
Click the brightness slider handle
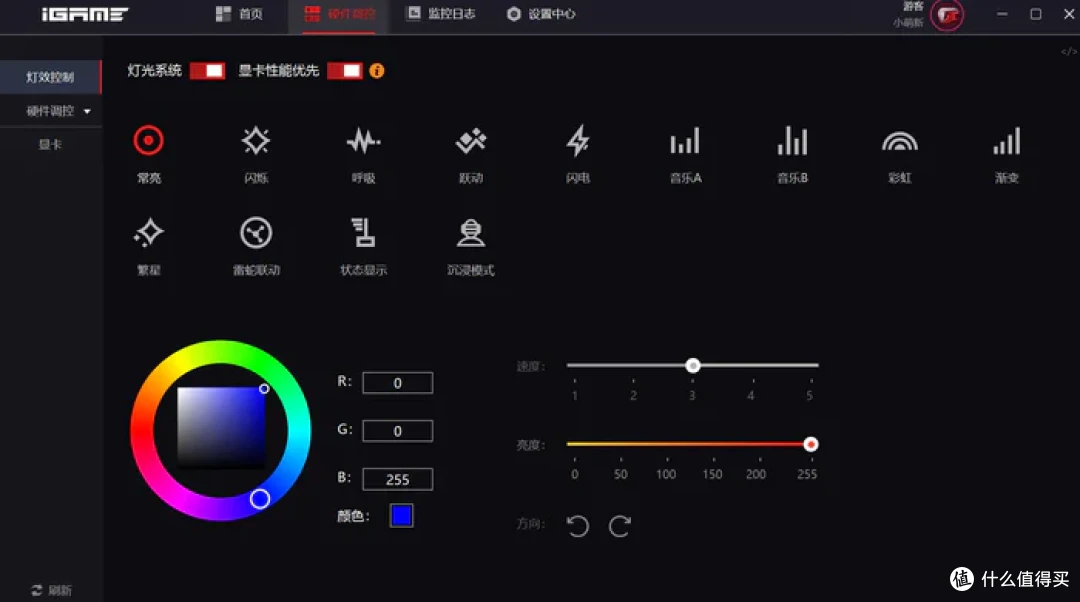(811, 444)
